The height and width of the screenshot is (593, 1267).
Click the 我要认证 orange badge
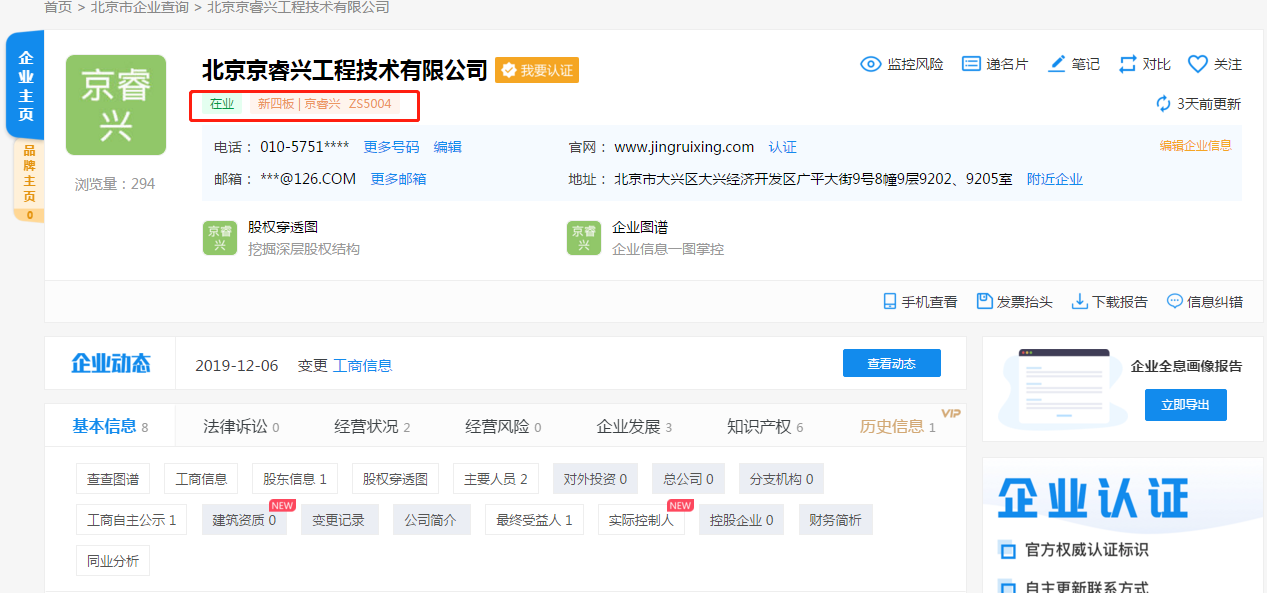click(x=537, y=70)
